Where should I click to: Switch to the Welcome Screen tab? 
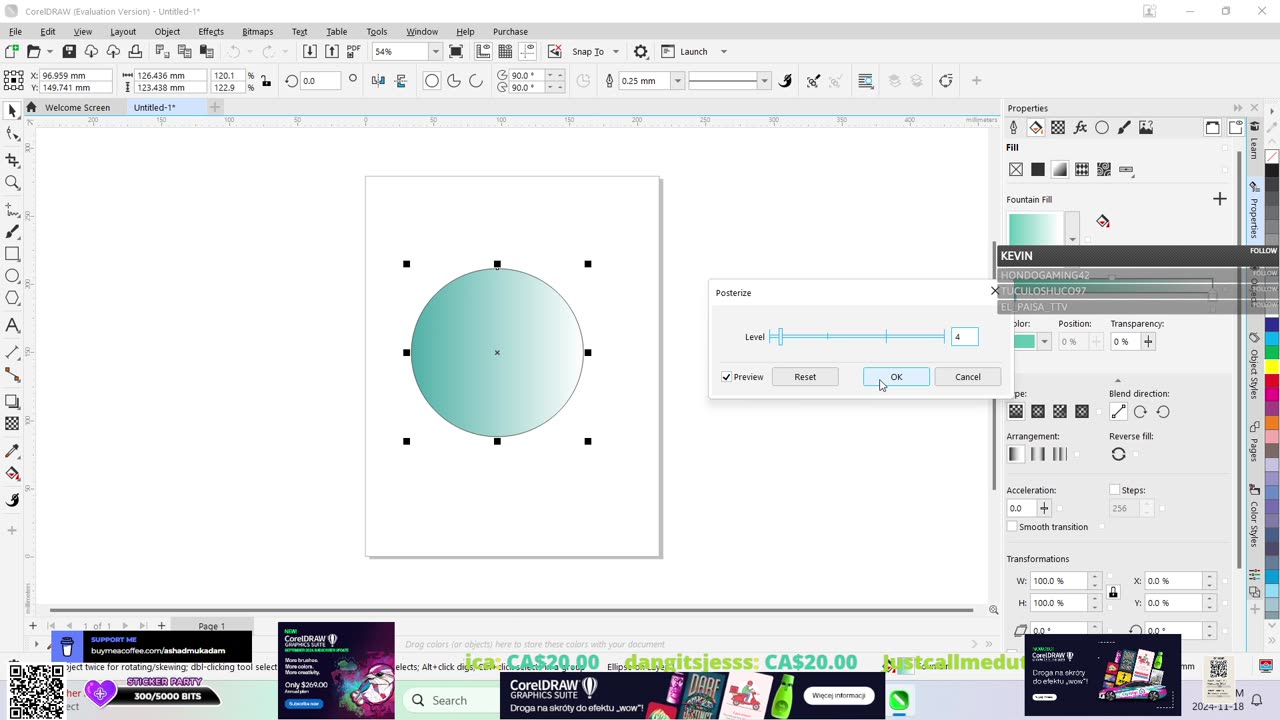[x=77, y=107]
